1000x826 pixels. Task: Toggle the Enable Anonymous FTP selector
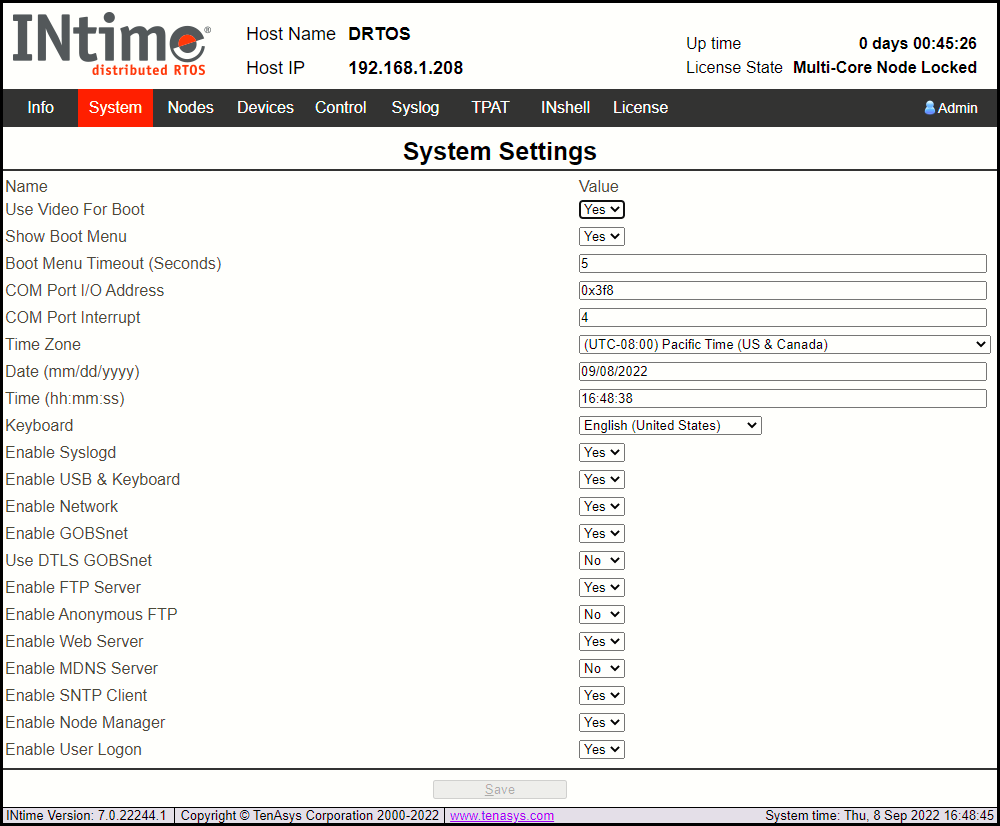[602, 615]
